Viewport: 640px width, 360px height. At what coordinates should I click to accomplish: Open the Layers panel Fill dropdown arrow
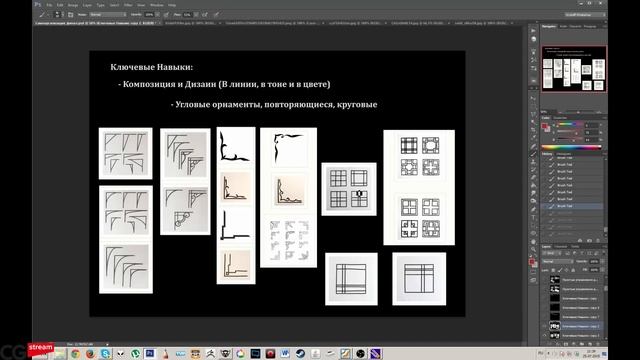point(602,270)
